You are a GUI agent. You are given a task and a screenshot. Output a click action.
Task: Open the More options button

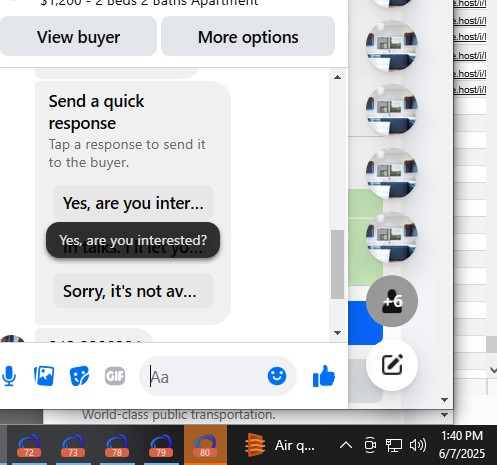pos(248,36)
